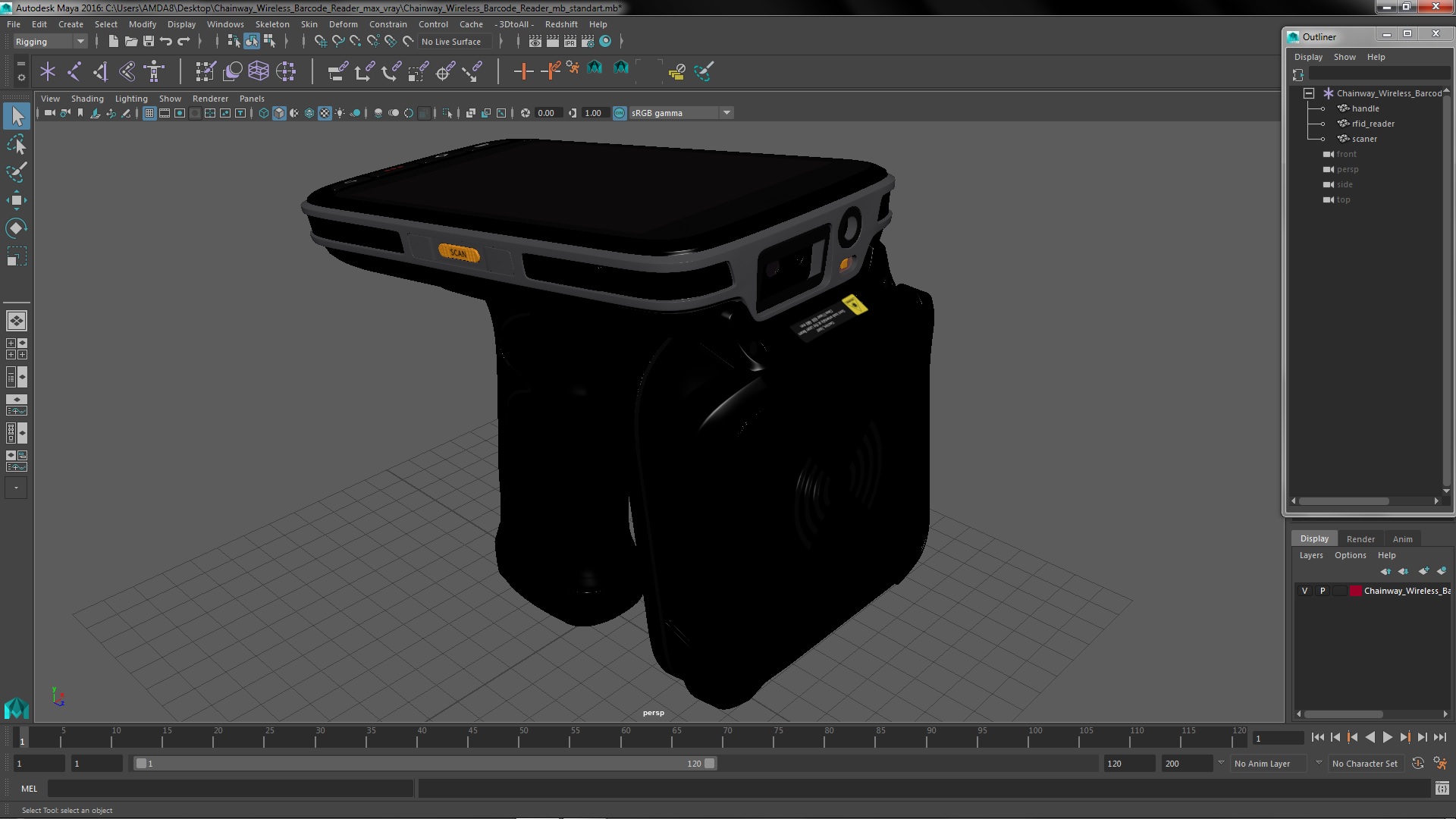Click the red layer color swatch
This screenshot has width=1456, height=819.
click(x=1355, y=591)
